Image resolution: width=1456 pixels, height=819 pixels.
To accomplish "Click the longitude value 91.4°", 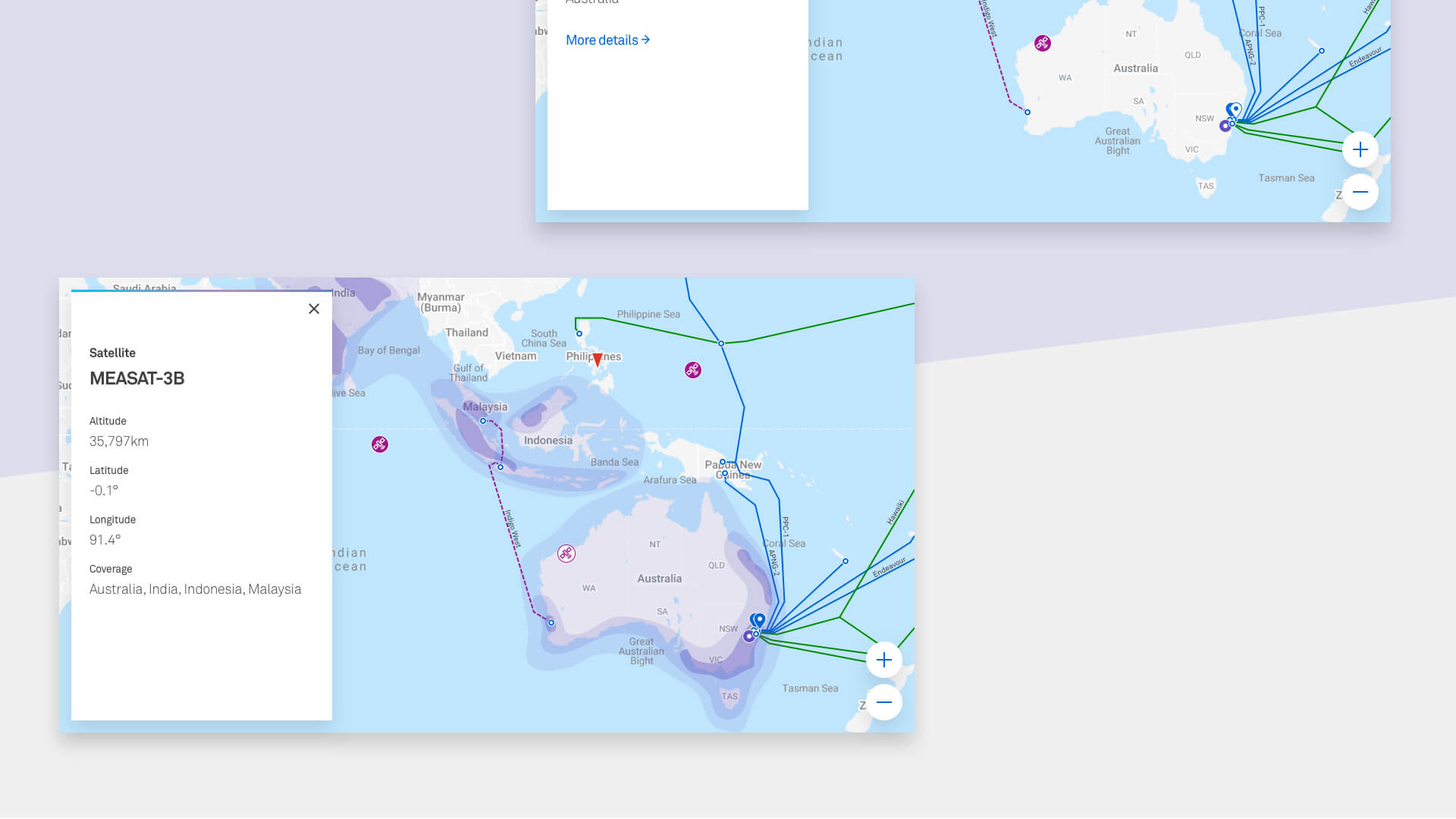I will coord(105,540).
